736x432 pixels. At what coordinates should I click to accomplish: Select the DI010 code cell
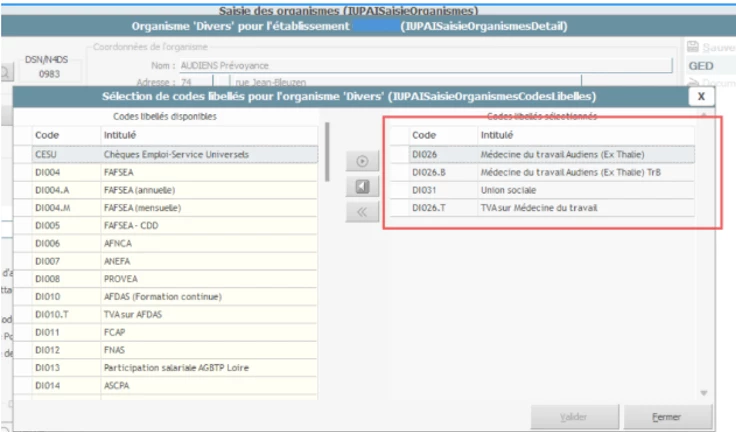66,297
